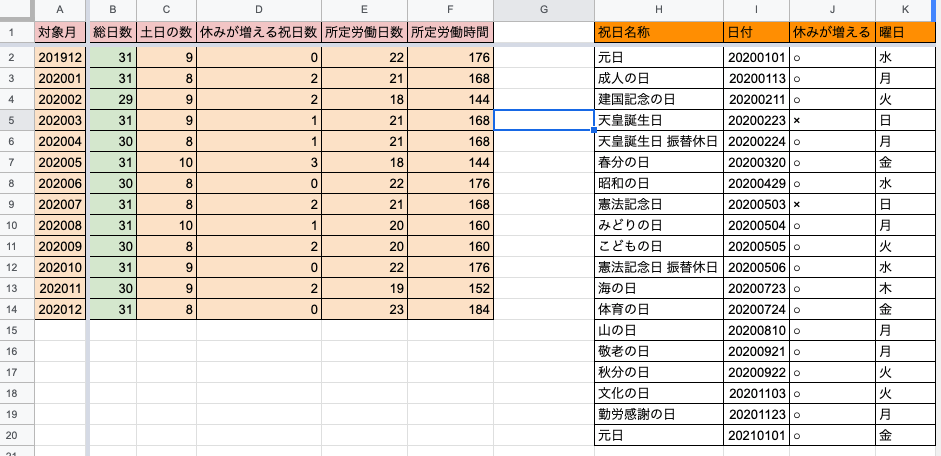Click the 山の日 cell

[659, 331]
